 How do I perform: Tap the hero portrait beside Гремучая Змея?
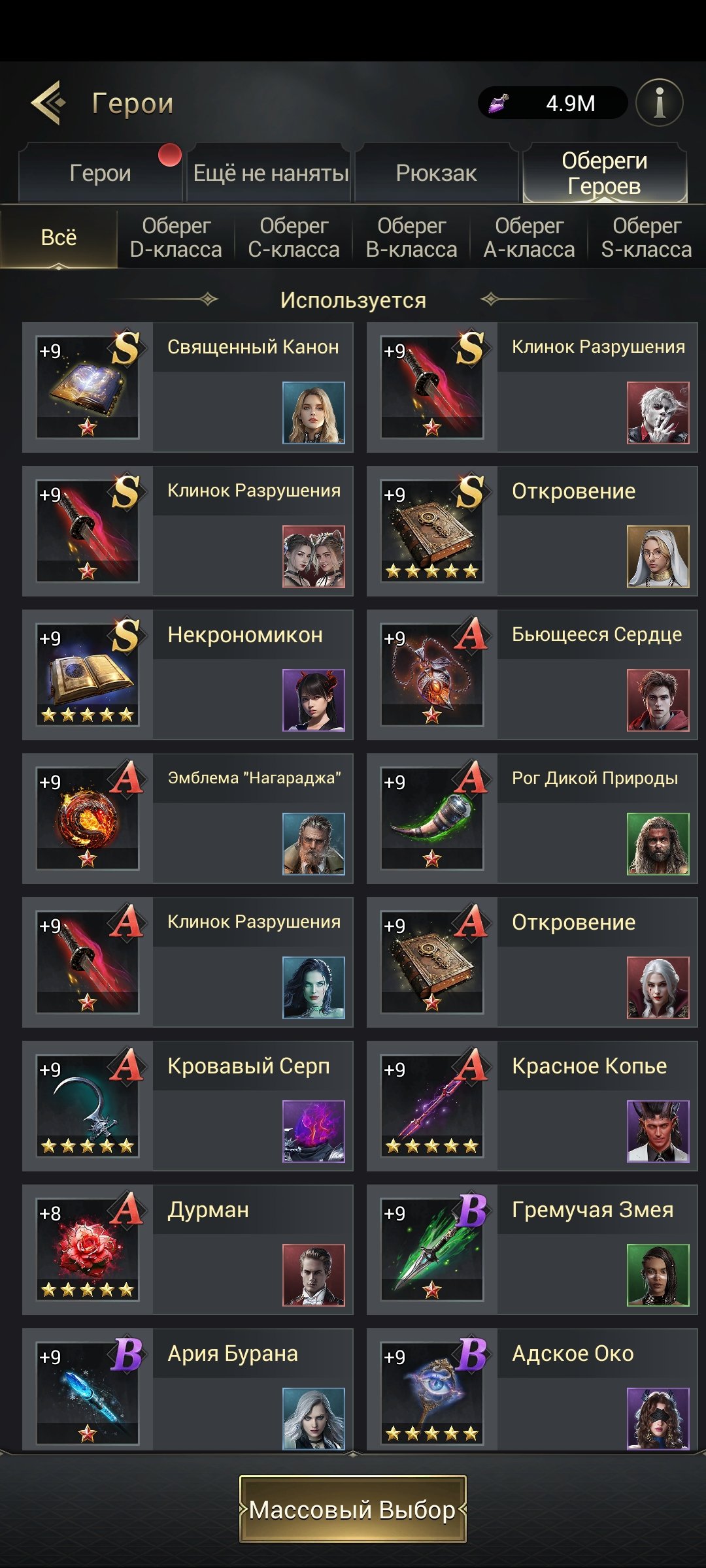coord(658,1275)
